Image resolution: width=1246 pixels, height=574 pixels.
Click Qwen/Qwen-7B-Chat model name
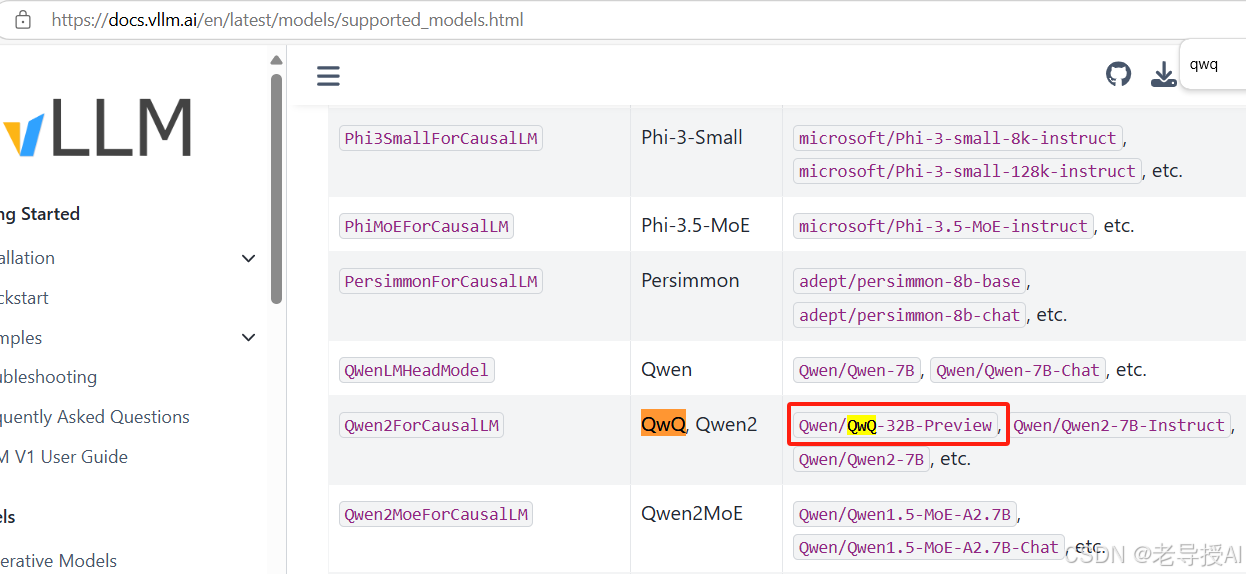click(x=1018, y=370)
